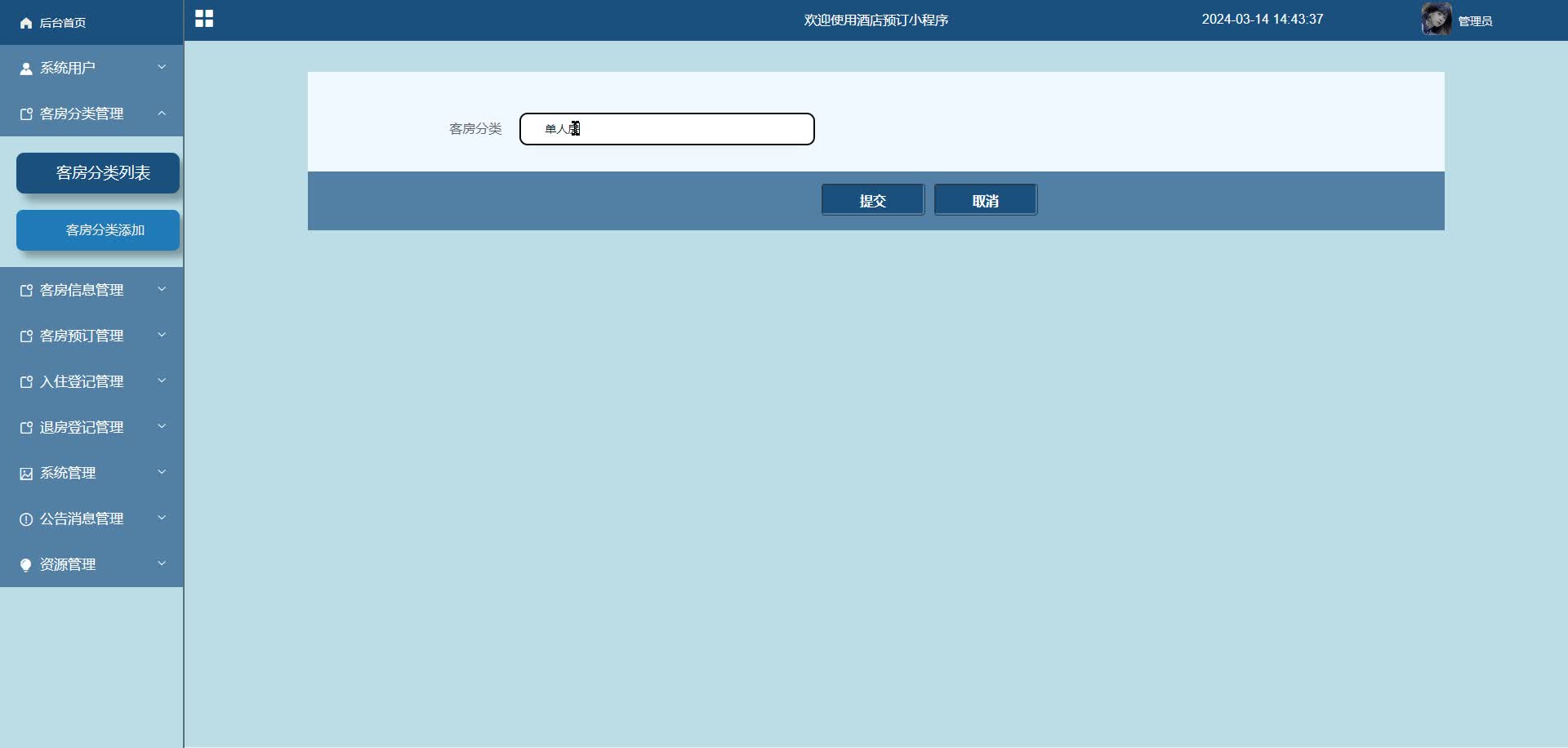1568x748 pixels.
Task: Expand the 公告消息管理 chevron
Action: coord(162,518)
